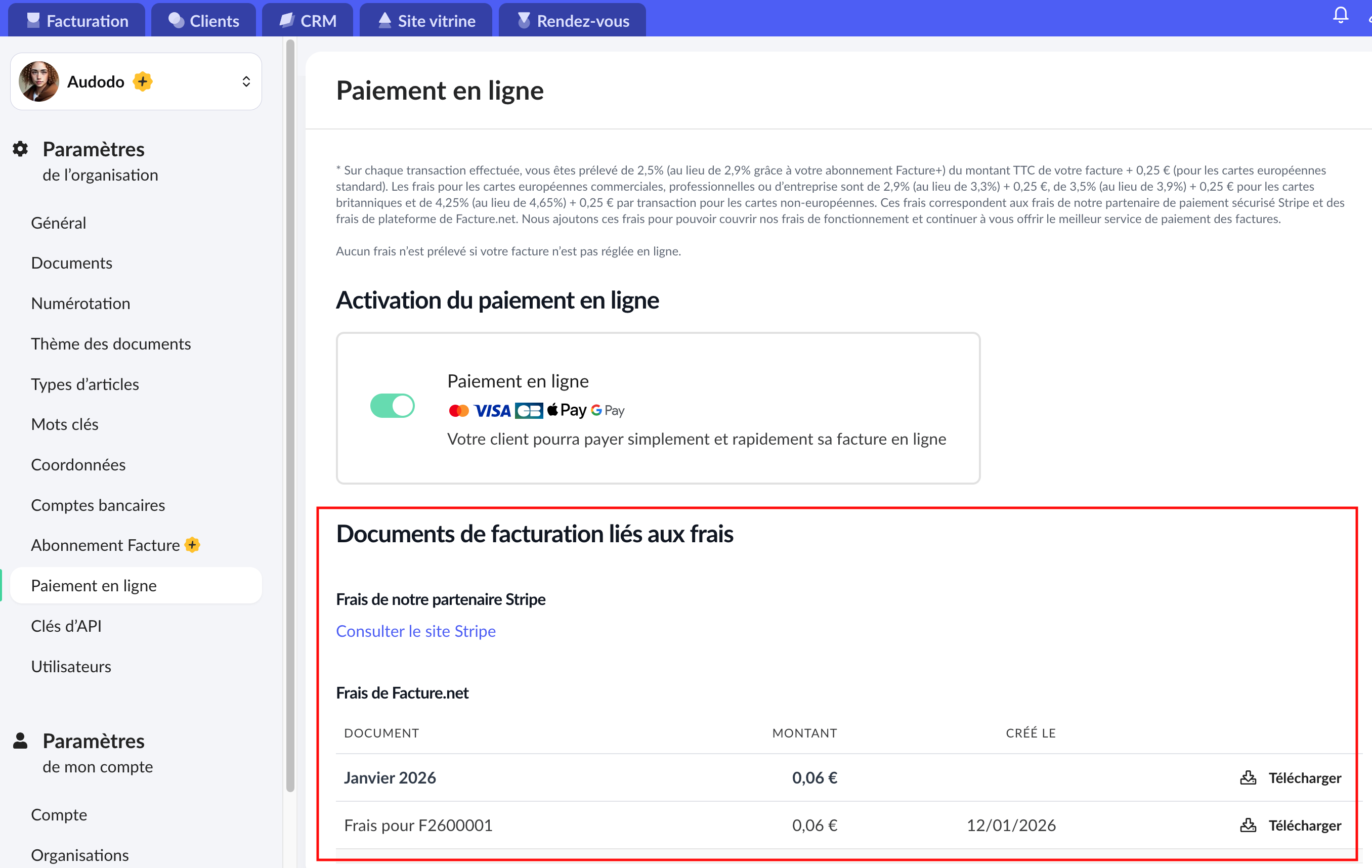Open Consulter le site Stripe link

tap(415, 631)
